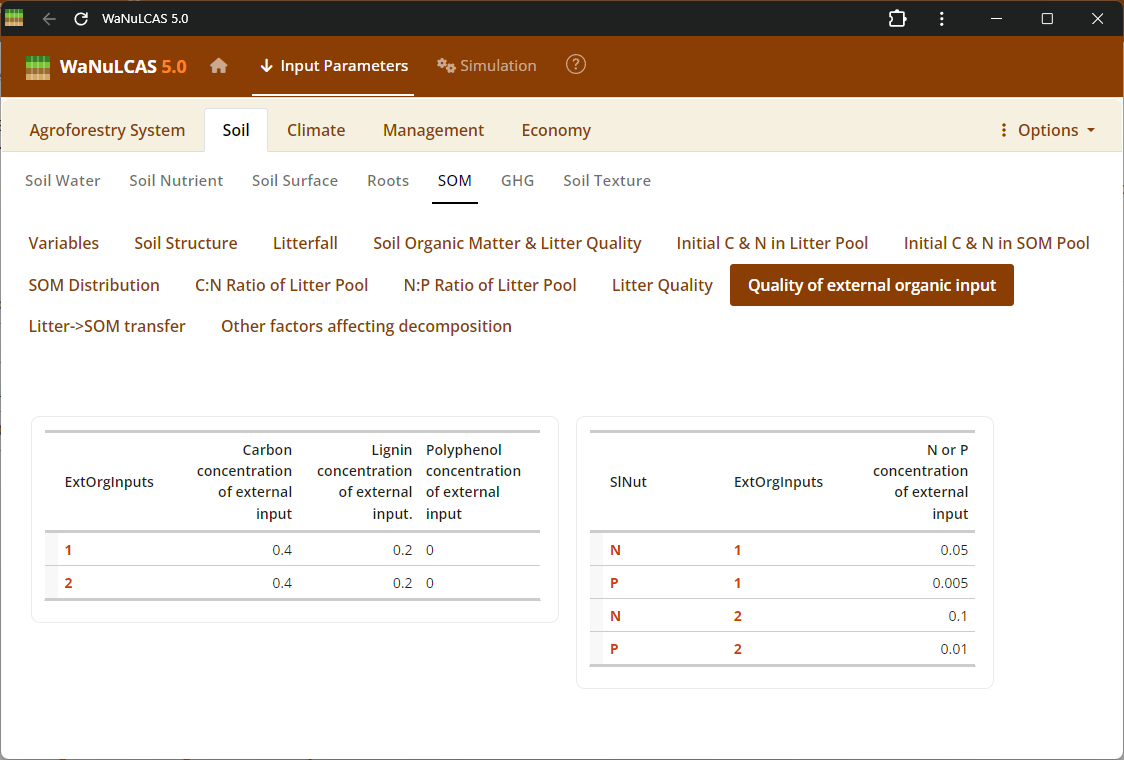Open the GHG sub-tab
Viewport: 1124px width, 760px height.
517,181
